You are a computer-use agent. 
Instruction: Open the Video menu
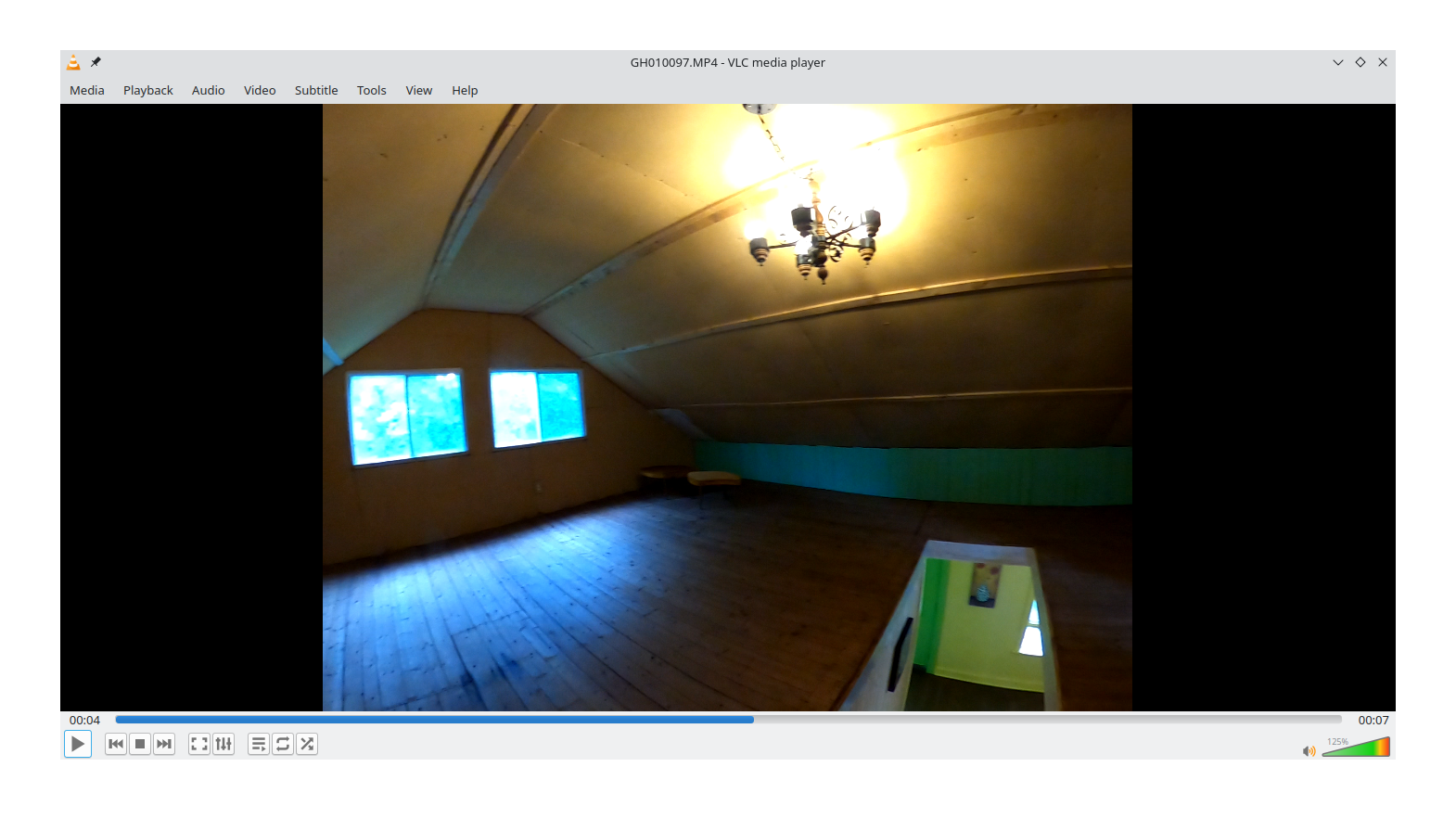(260, 90)
